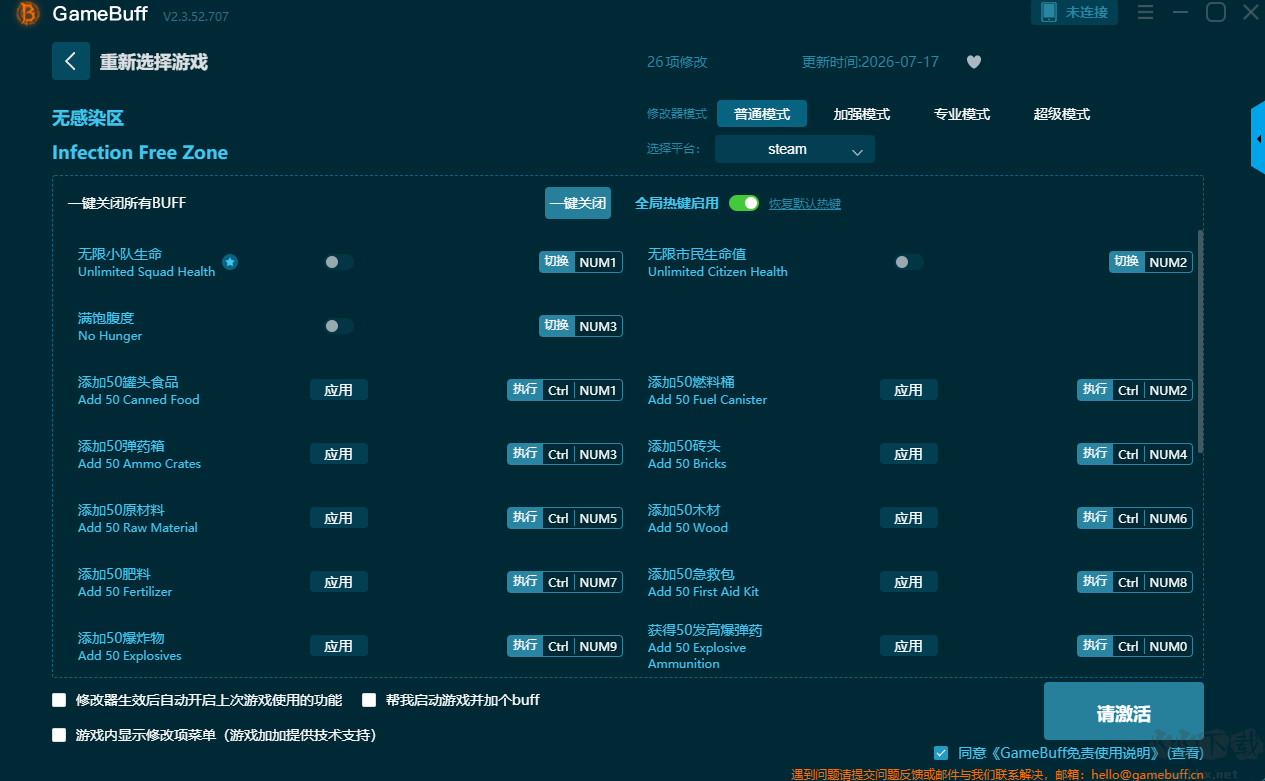Check launch game and add buff option

(369, 700)
